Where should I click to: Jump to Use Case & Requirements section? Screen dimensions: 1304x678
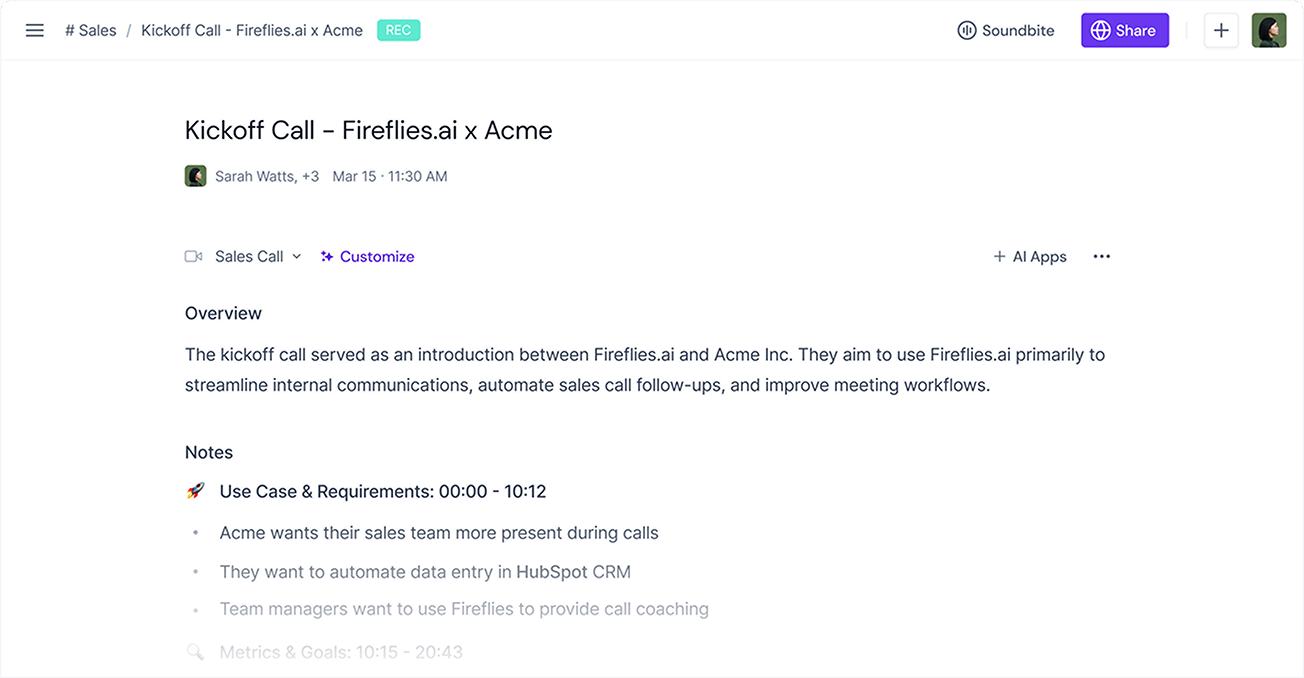(382, 491)
